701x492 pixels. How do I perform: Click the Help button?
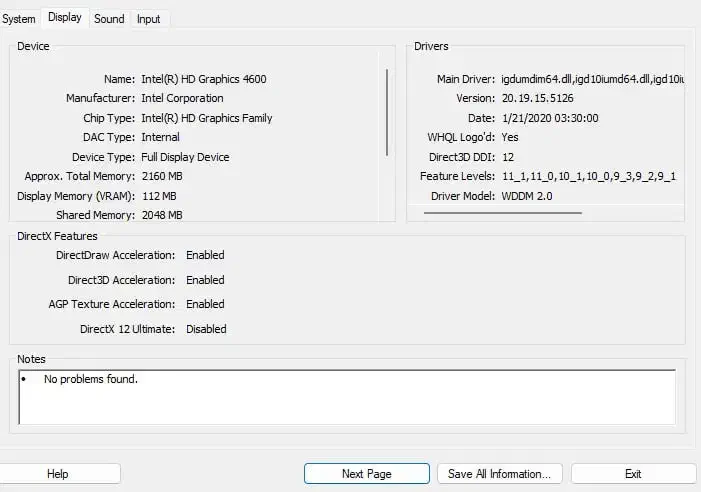click(x=58, y=473)
